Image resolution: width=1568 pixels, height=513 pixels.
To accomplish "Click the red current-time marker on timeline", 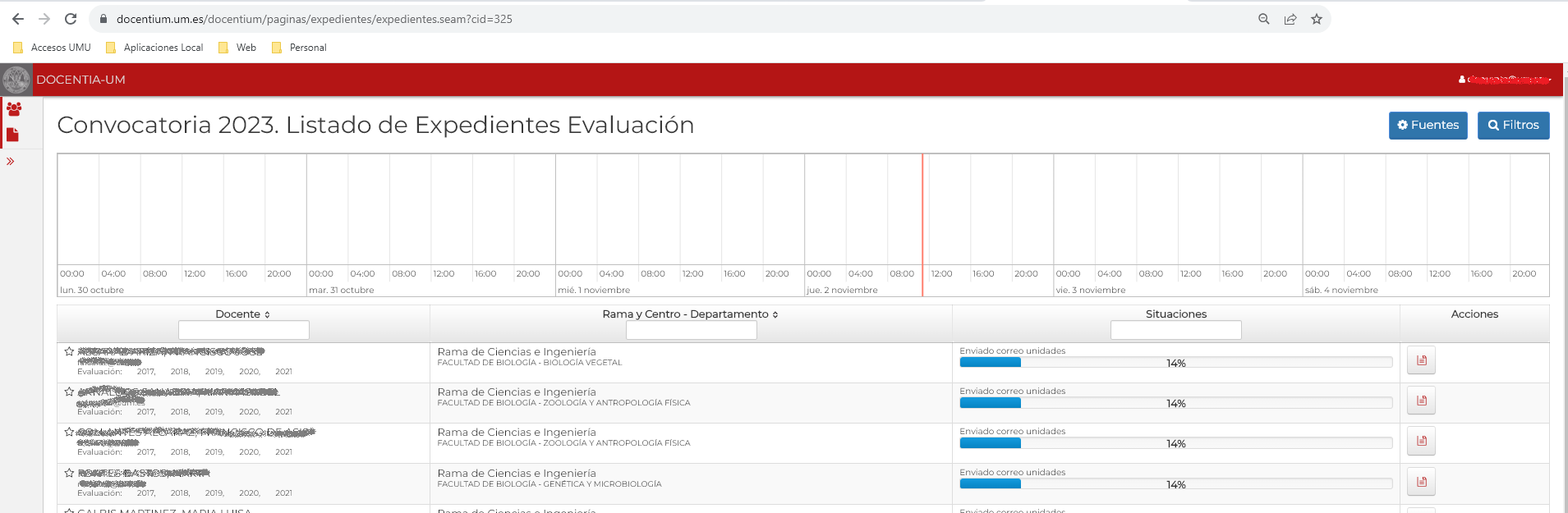I will [x=922, y=222].
